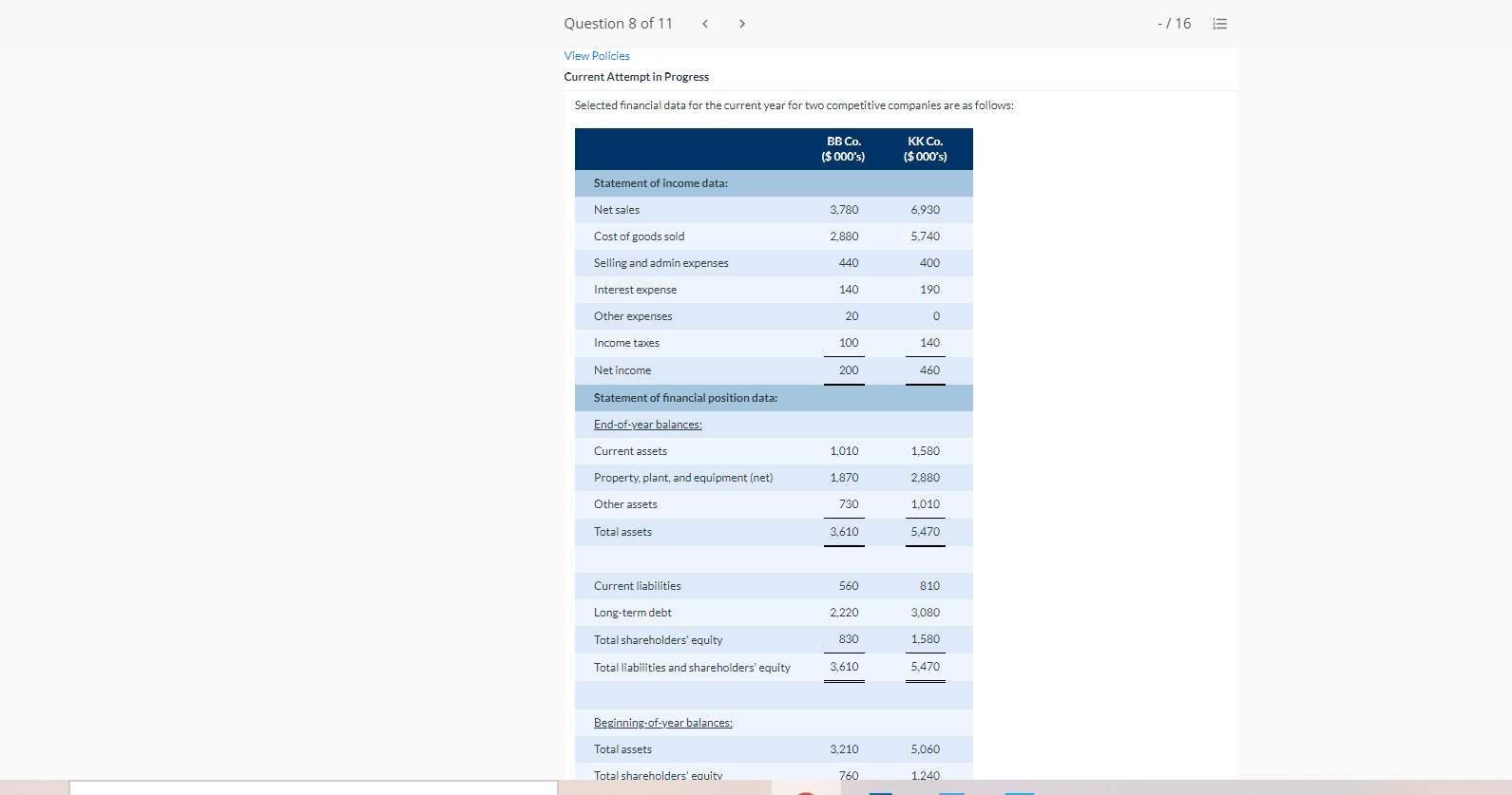
Task: Click BB Co. other assets value 730
Action: pos(849,504)
